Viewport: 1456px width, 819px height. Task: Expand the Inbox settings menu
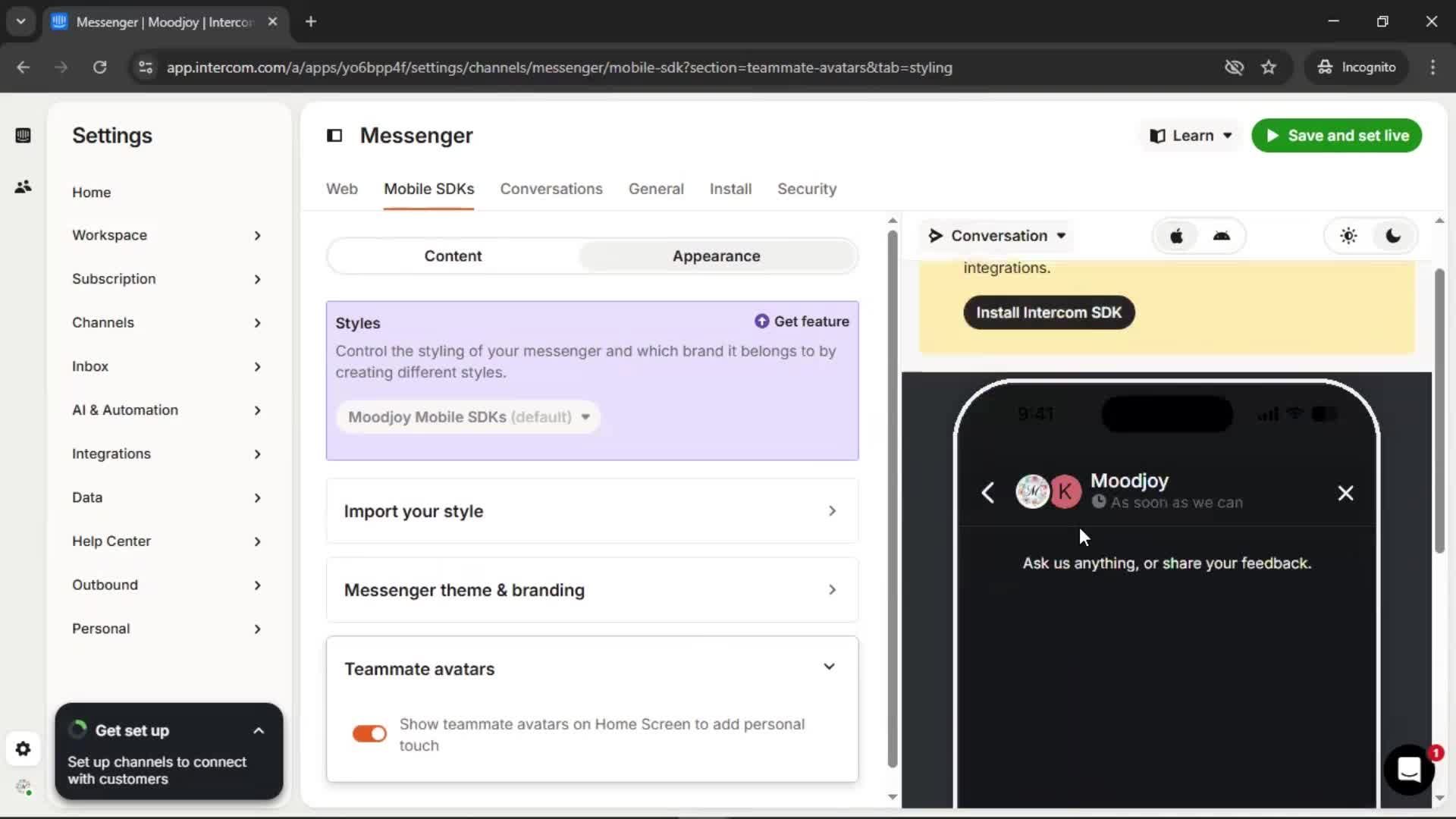[167, 366]
